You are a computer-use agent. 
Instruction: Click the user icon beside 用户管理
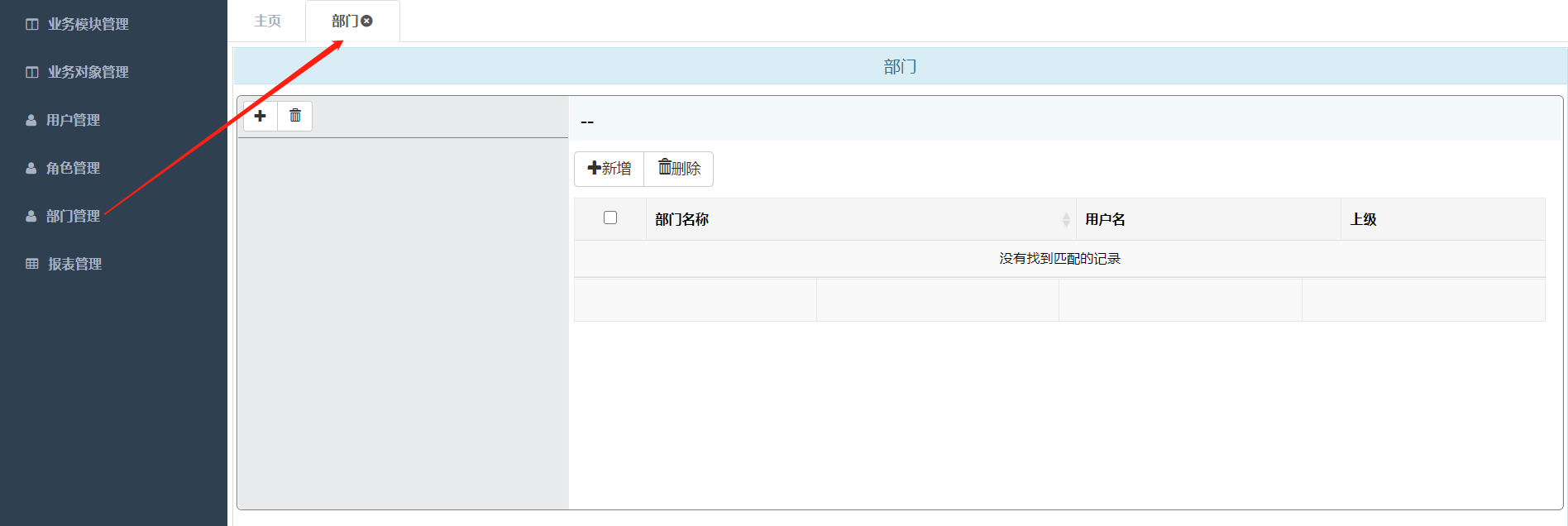[31, 120]
